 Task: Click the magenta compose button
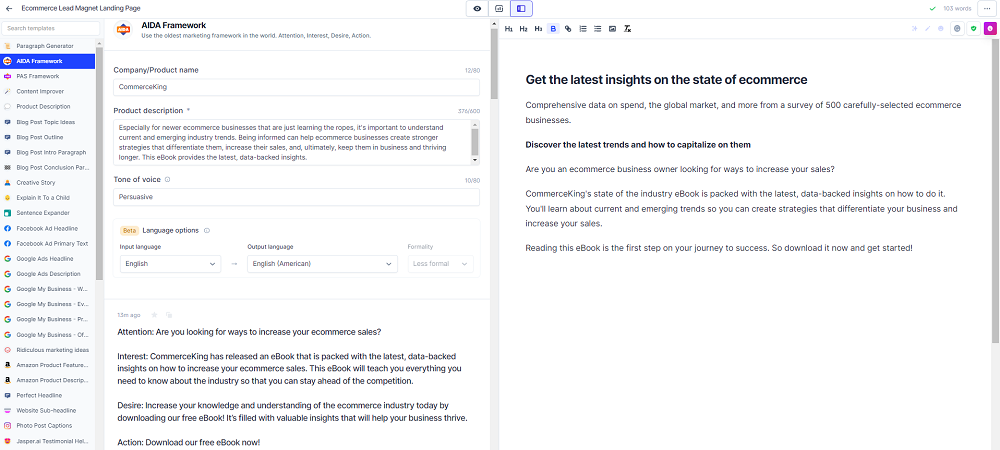click(990, 29)
